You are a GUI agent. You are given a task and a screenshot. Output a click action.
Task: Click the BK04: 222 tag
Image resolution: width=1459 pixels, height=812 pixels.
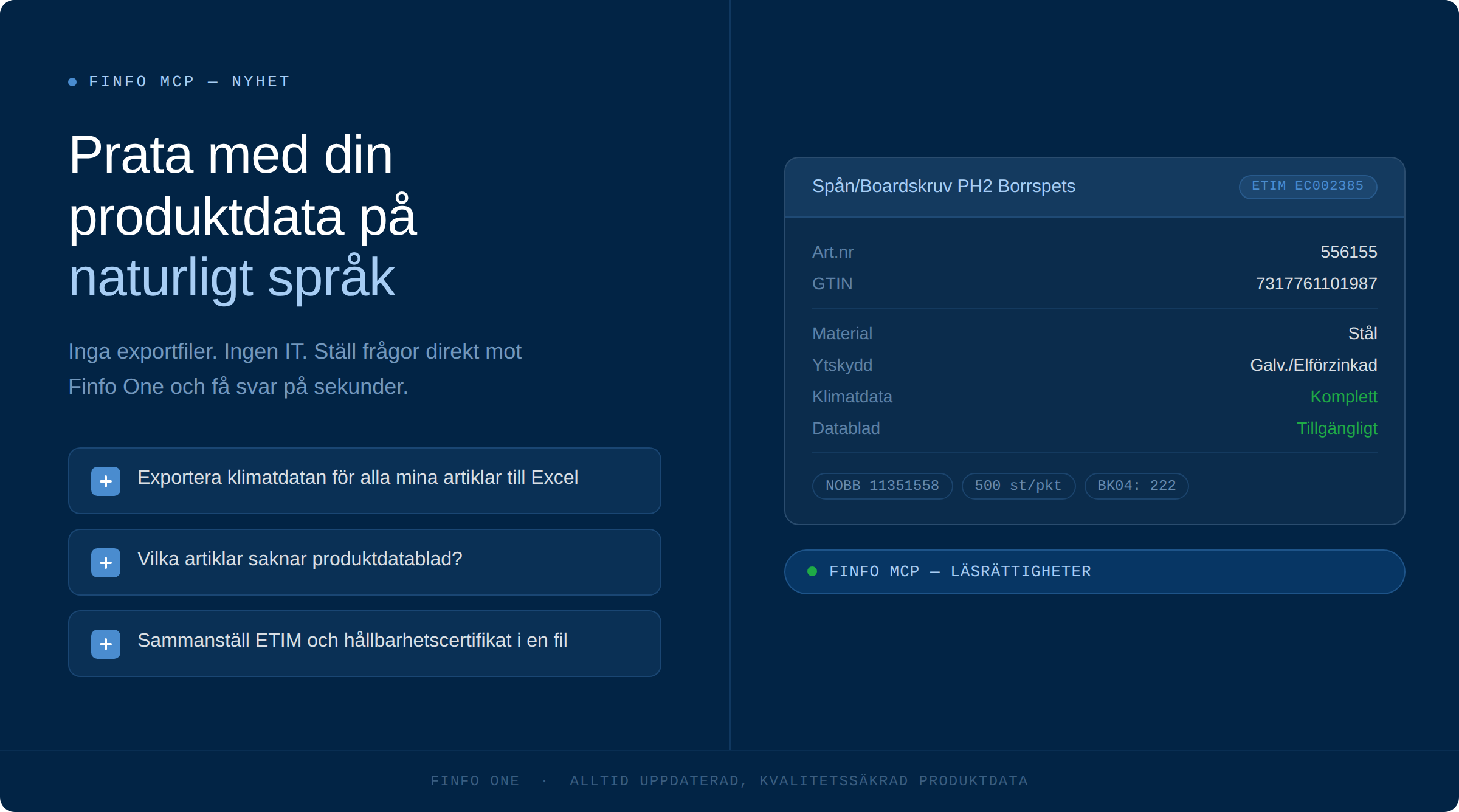tap(1136, 486)
